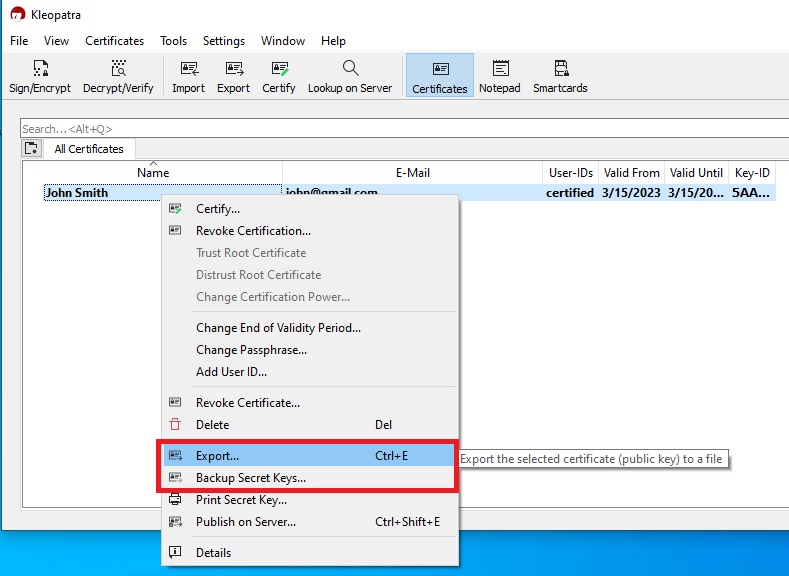Open the Help menu
789x576 pixels.
[x=333, y=41]
